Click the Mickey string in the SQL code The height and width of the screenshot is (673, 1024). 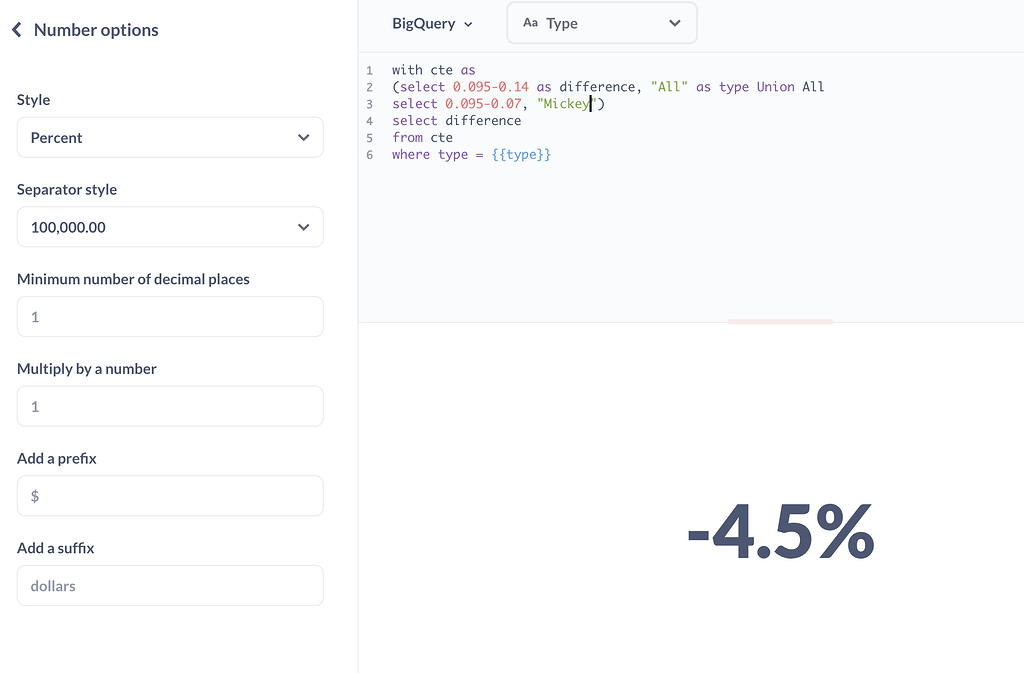(x=565, y=103)
